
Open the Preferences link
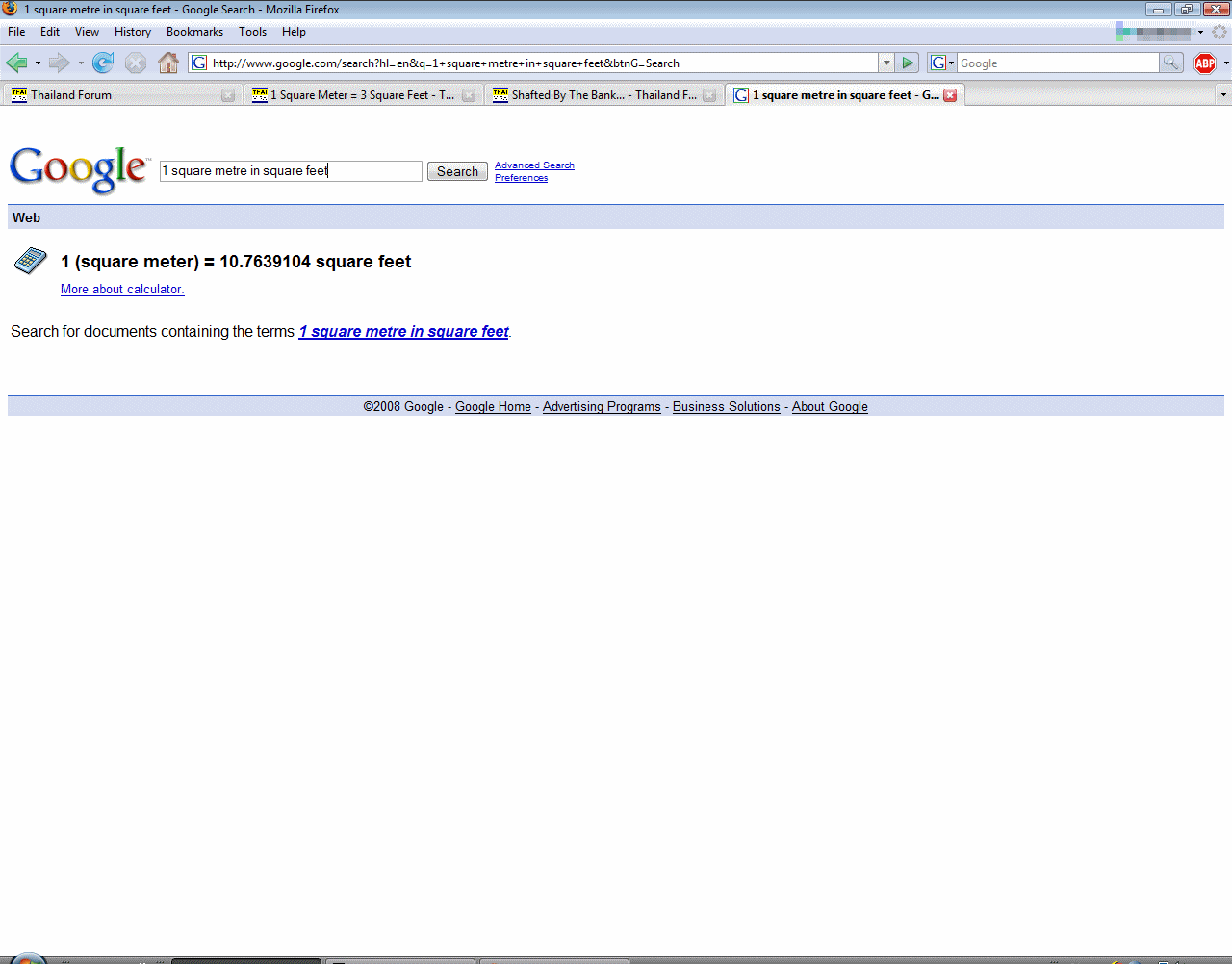tap(521, 178)
